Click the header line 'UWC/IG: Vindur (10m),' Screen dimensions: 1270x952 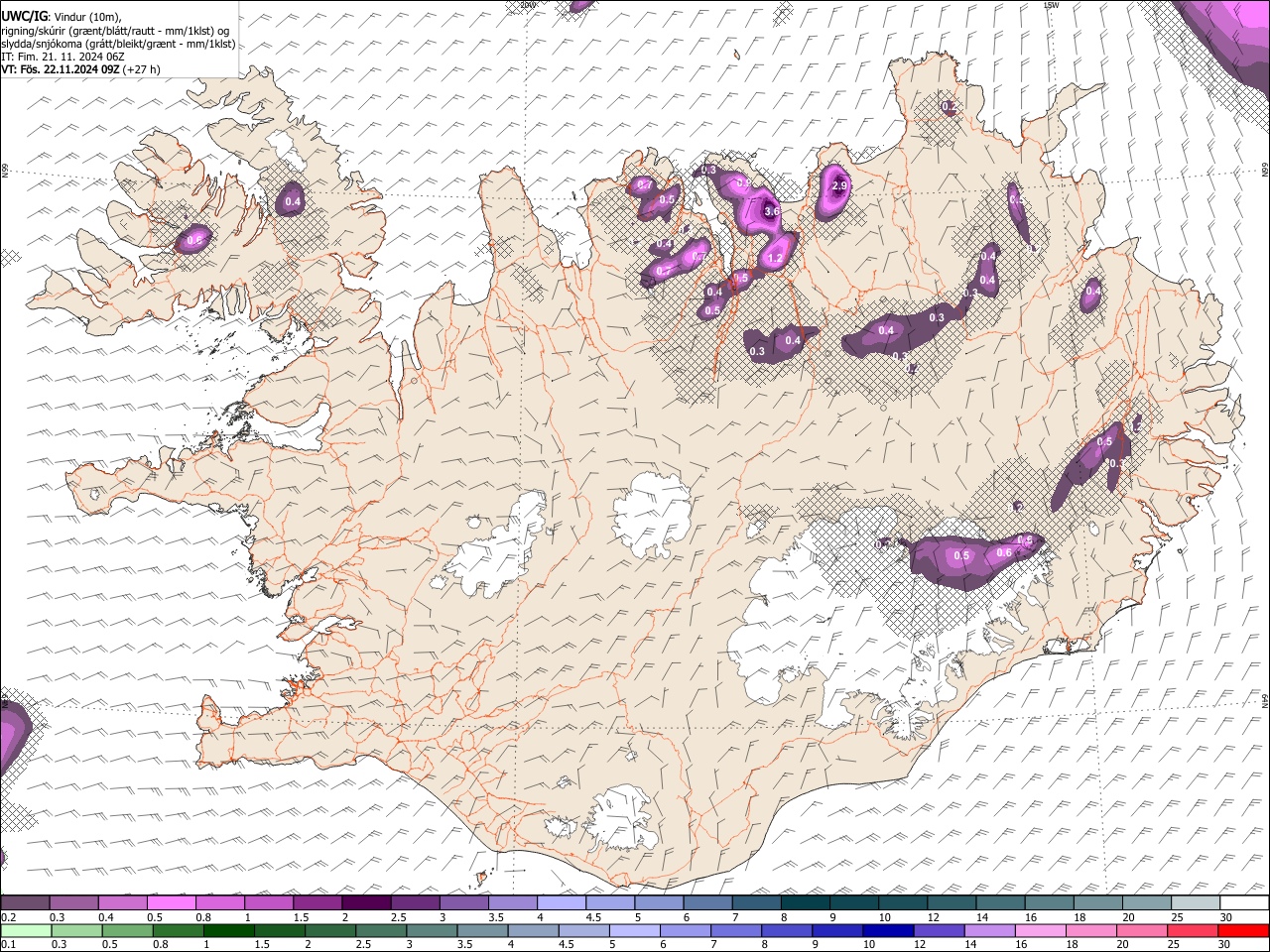click(61, 16)
